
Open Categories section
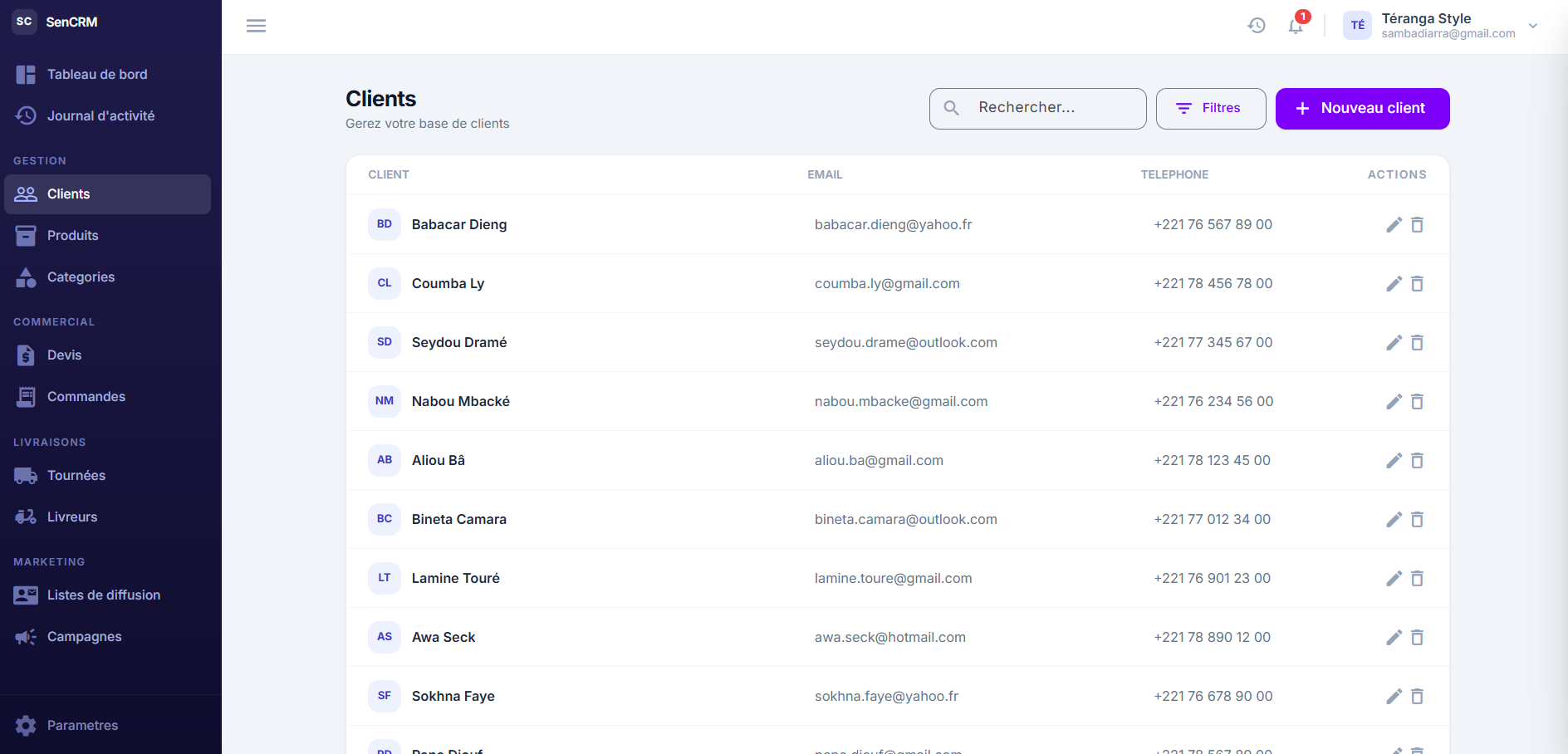click(x=108, y=277)
